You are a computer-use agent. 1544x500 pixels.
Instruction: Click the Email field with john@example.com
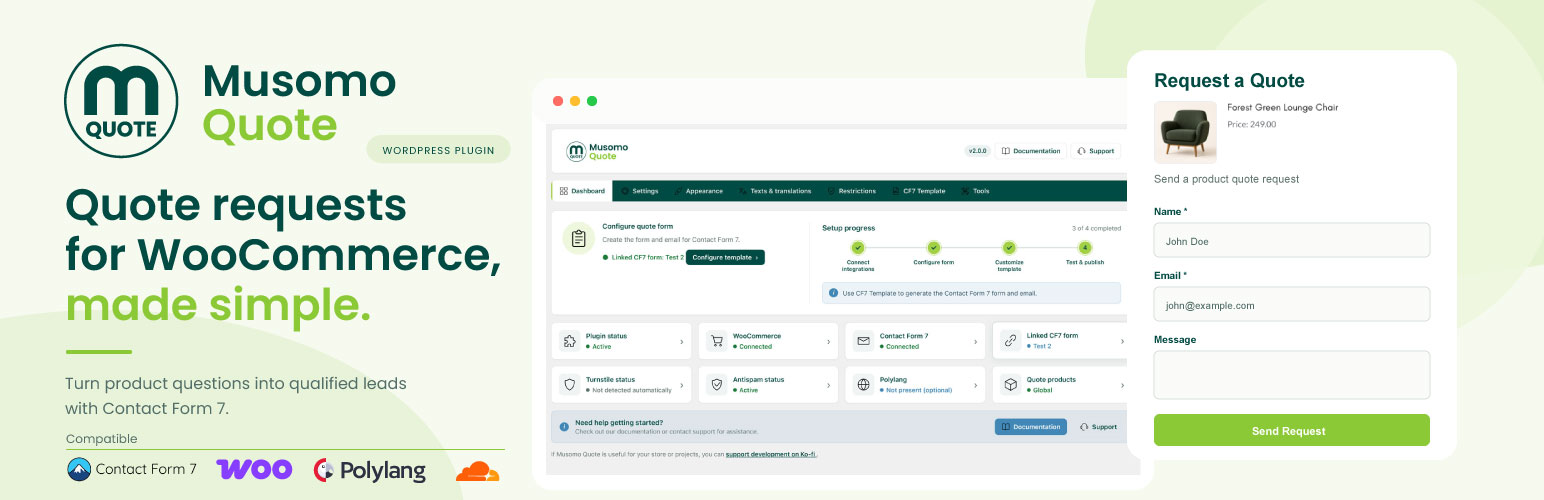[1291, 304]
